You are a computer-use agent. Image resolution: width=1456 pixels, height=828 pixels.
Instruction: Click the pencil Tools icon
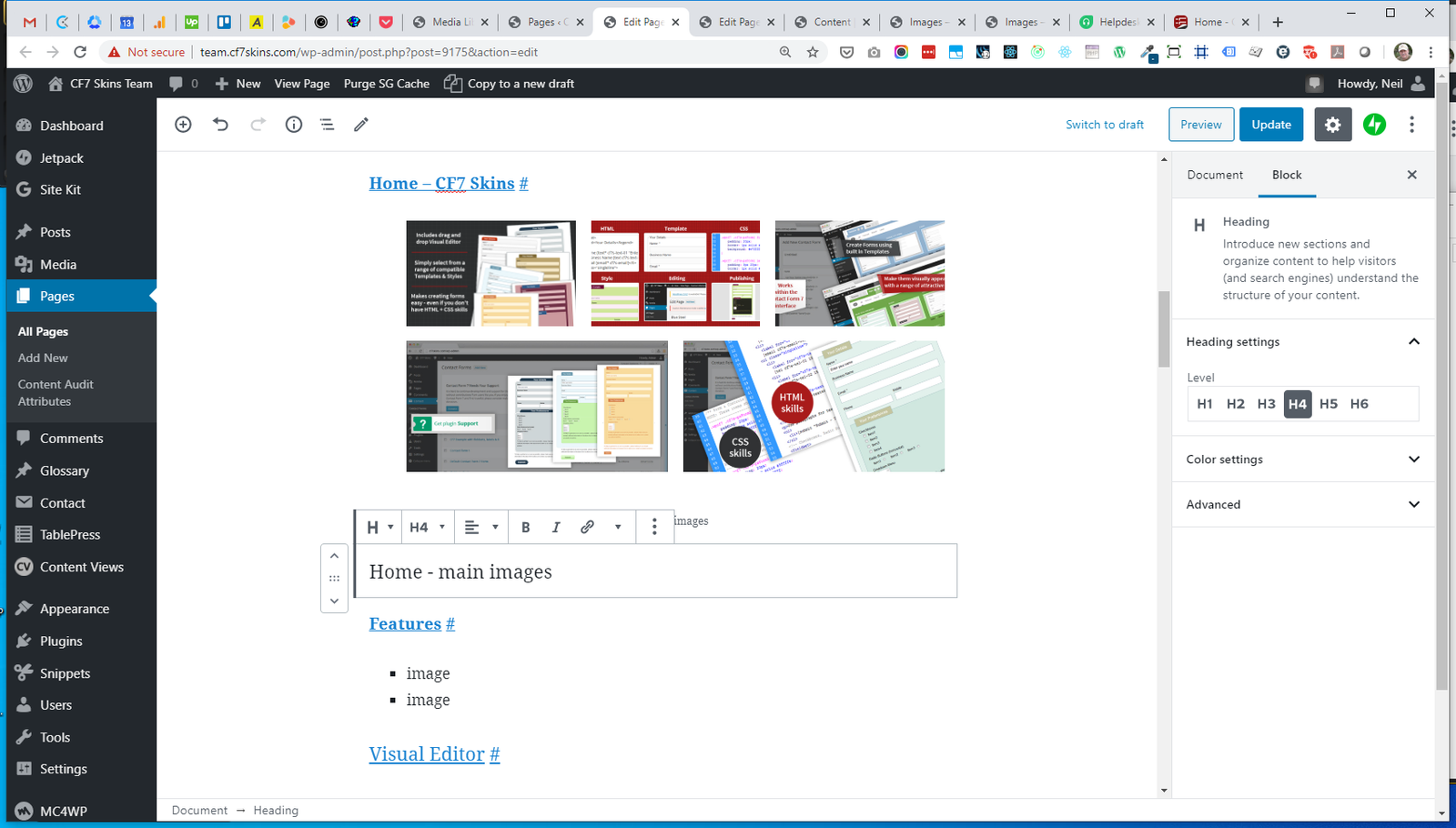(x=361, y=125)
